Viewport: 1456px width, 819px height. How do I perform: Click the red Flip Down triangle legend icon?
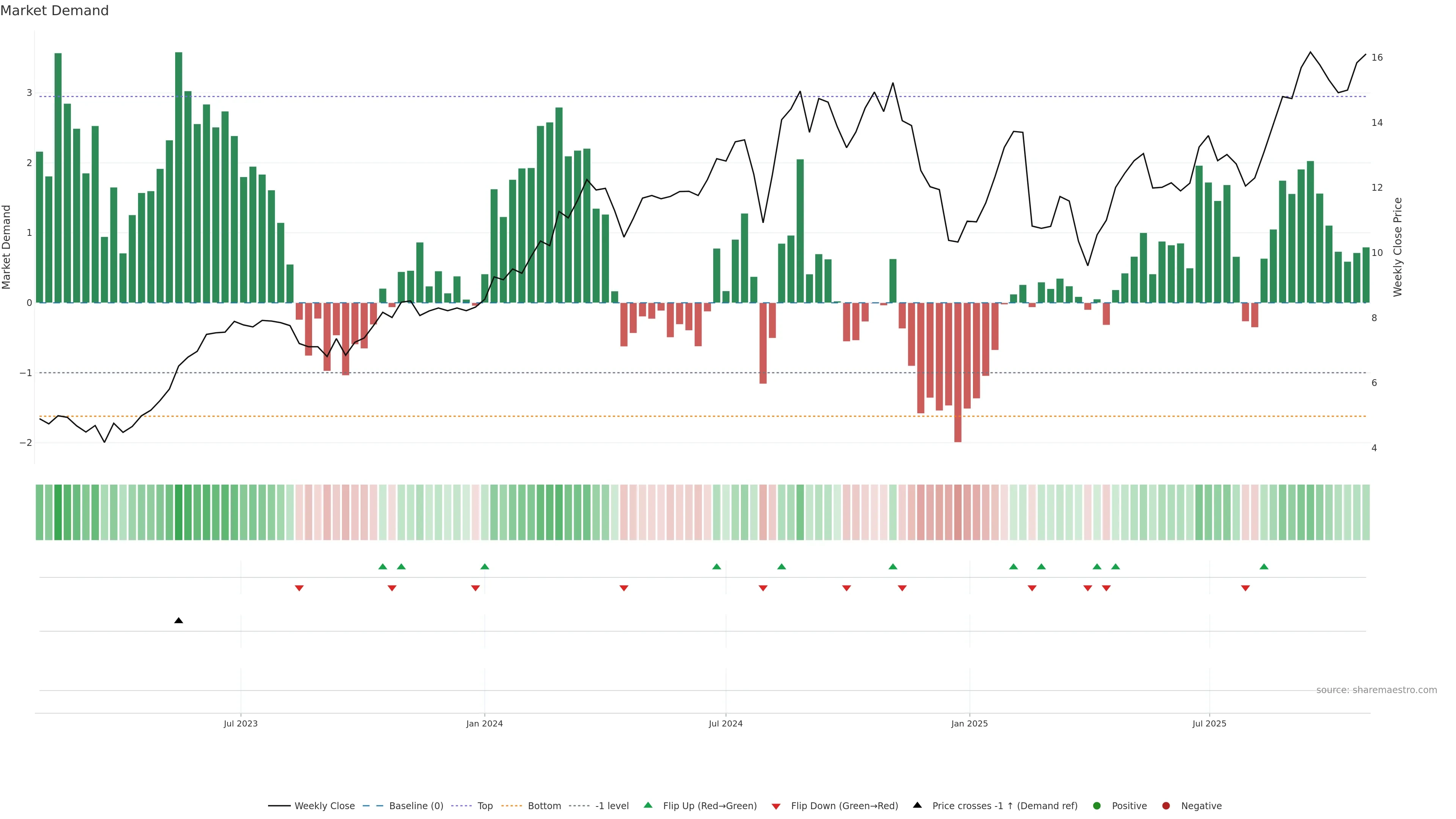(776, 806)
